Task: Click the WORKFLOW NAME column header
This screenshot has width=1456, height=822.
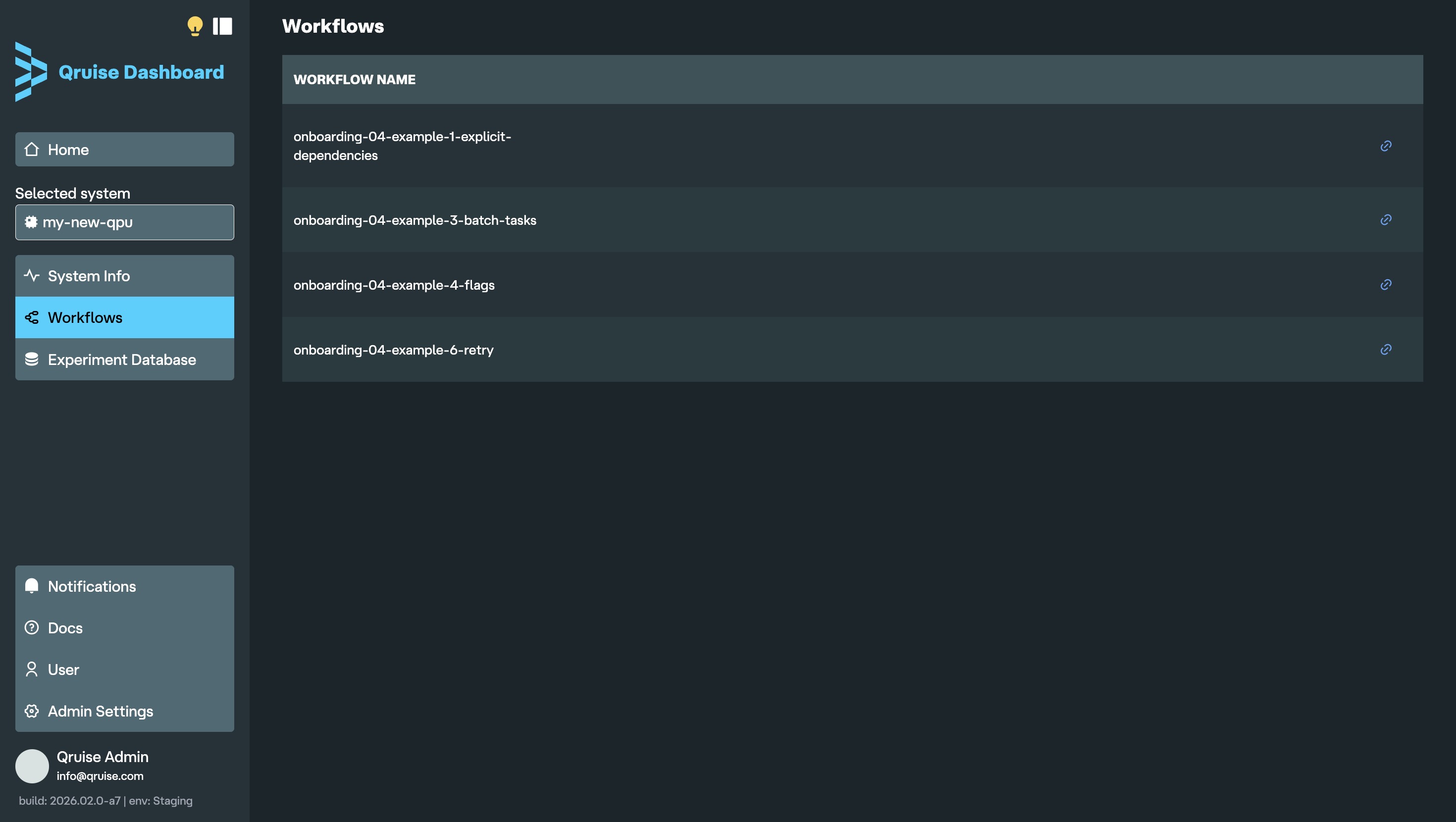Action: coord(355,80)
